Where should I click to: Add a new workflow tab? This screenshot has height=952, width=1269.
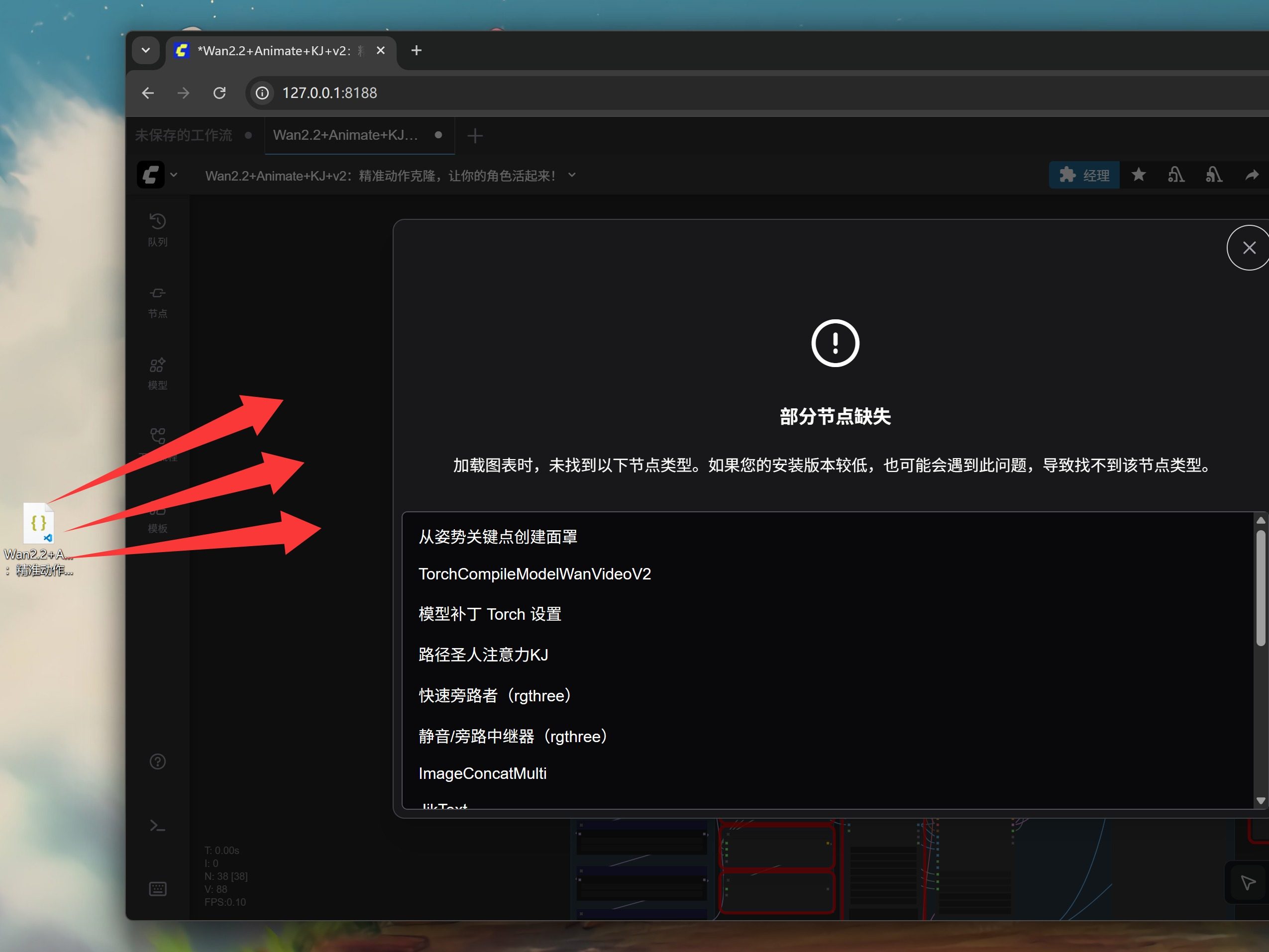[474, 136]
